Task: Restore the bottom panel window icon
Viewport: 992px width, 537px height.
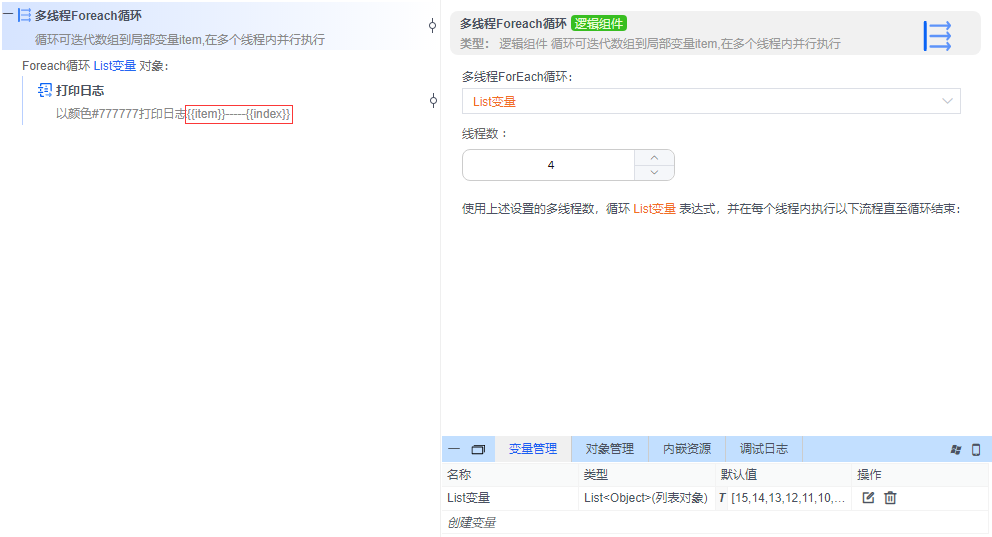Action: pos(478,450)
